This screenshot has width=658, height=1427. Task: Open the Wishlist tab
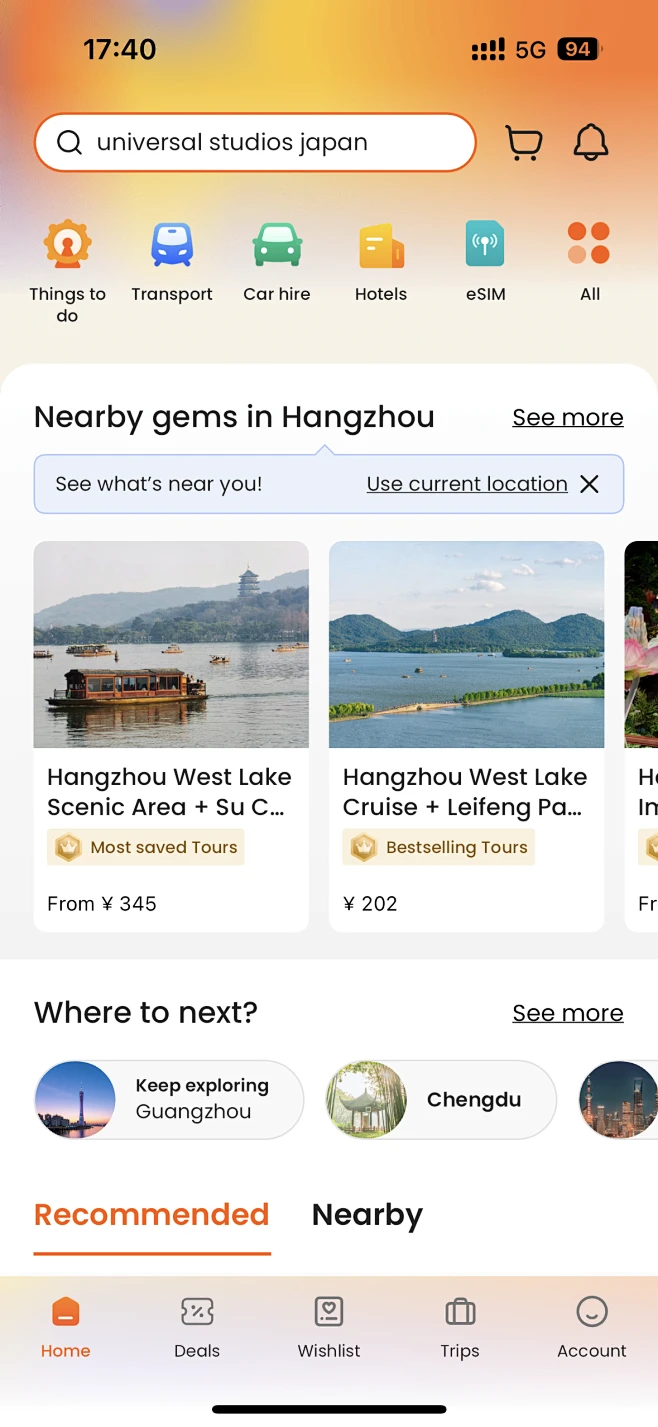click(x=329, y=1327)
